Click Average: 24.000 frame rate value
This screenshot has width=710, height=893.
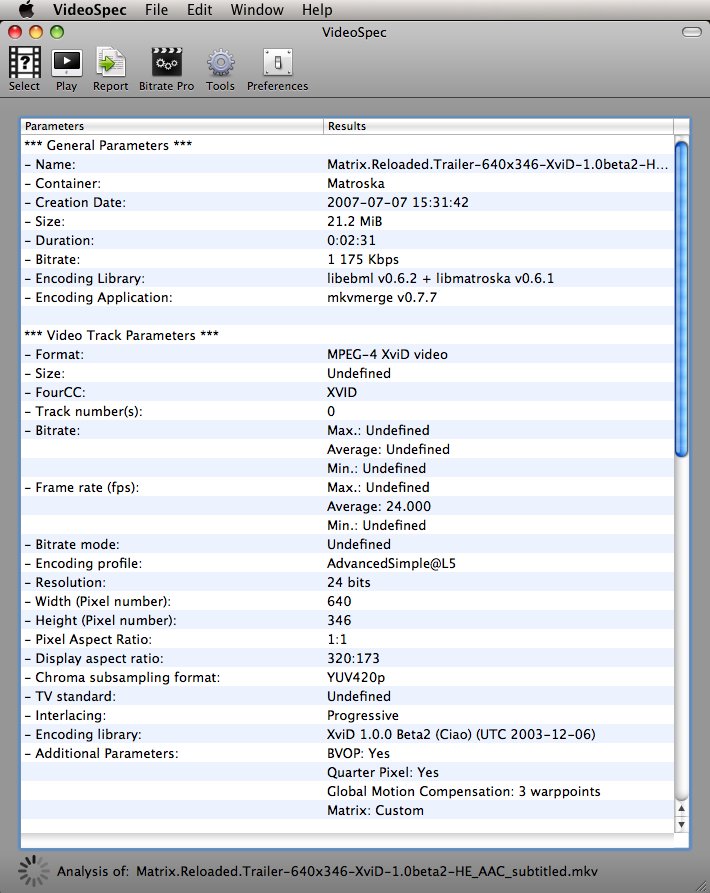pos(379,506)
